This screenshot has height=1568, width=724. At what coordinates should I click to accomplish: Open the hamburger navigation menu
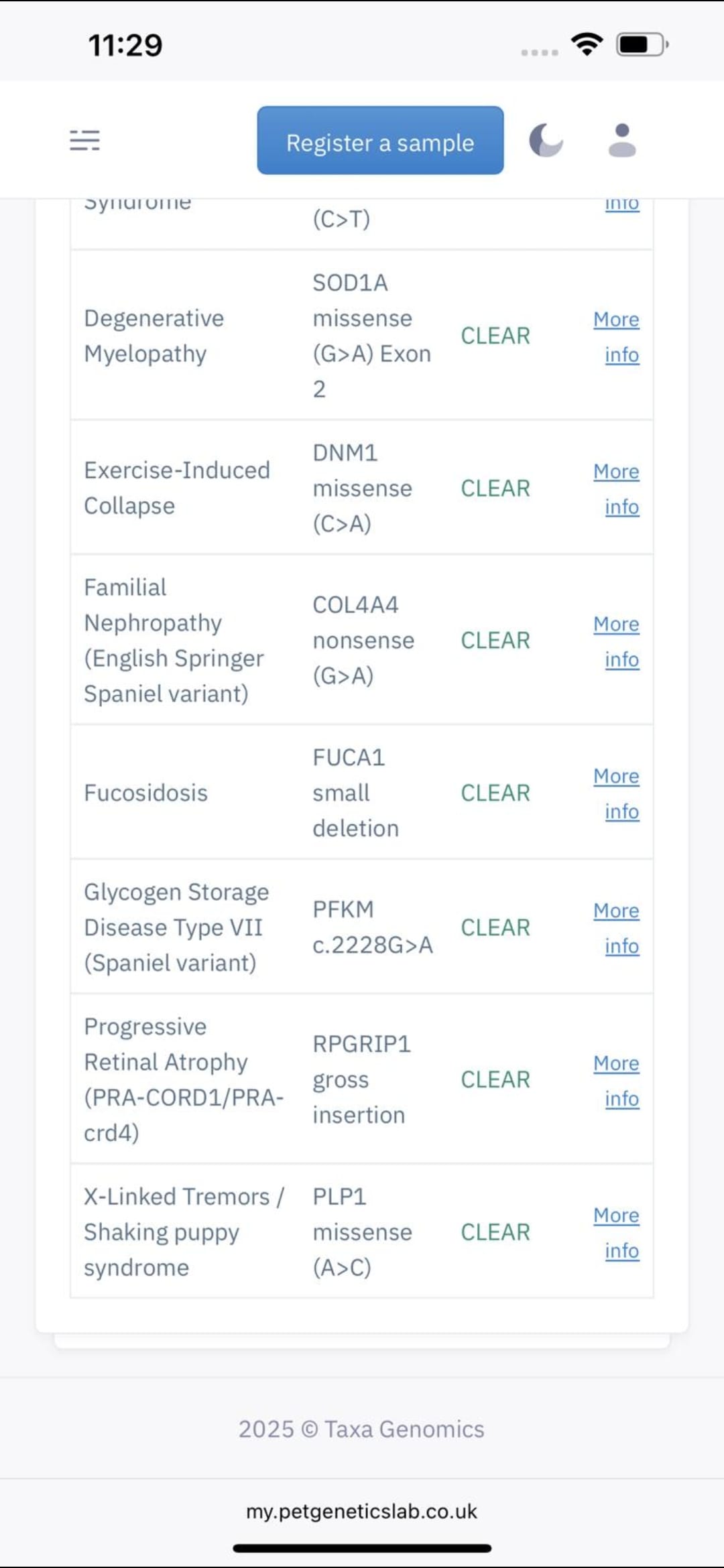(x=85, y=140)
